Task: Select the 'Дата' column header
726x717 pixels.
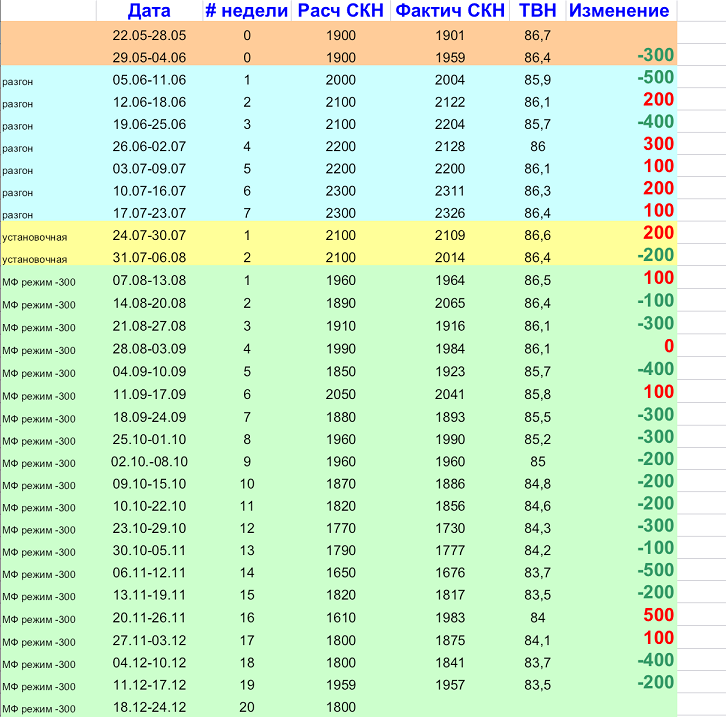Action: 149,10
